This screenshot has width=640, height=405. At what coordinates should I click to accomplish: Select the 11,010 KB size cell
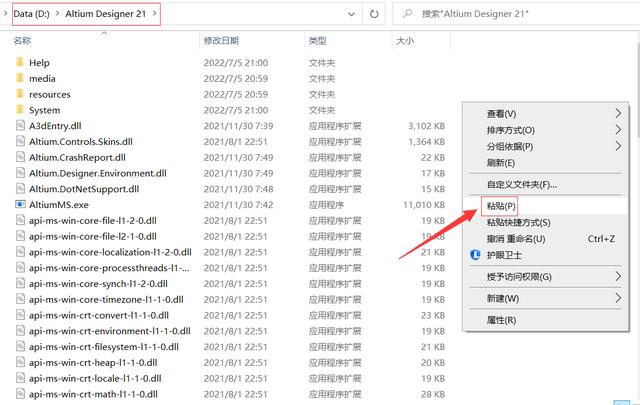pyautogui.click(x=424, y=205)
